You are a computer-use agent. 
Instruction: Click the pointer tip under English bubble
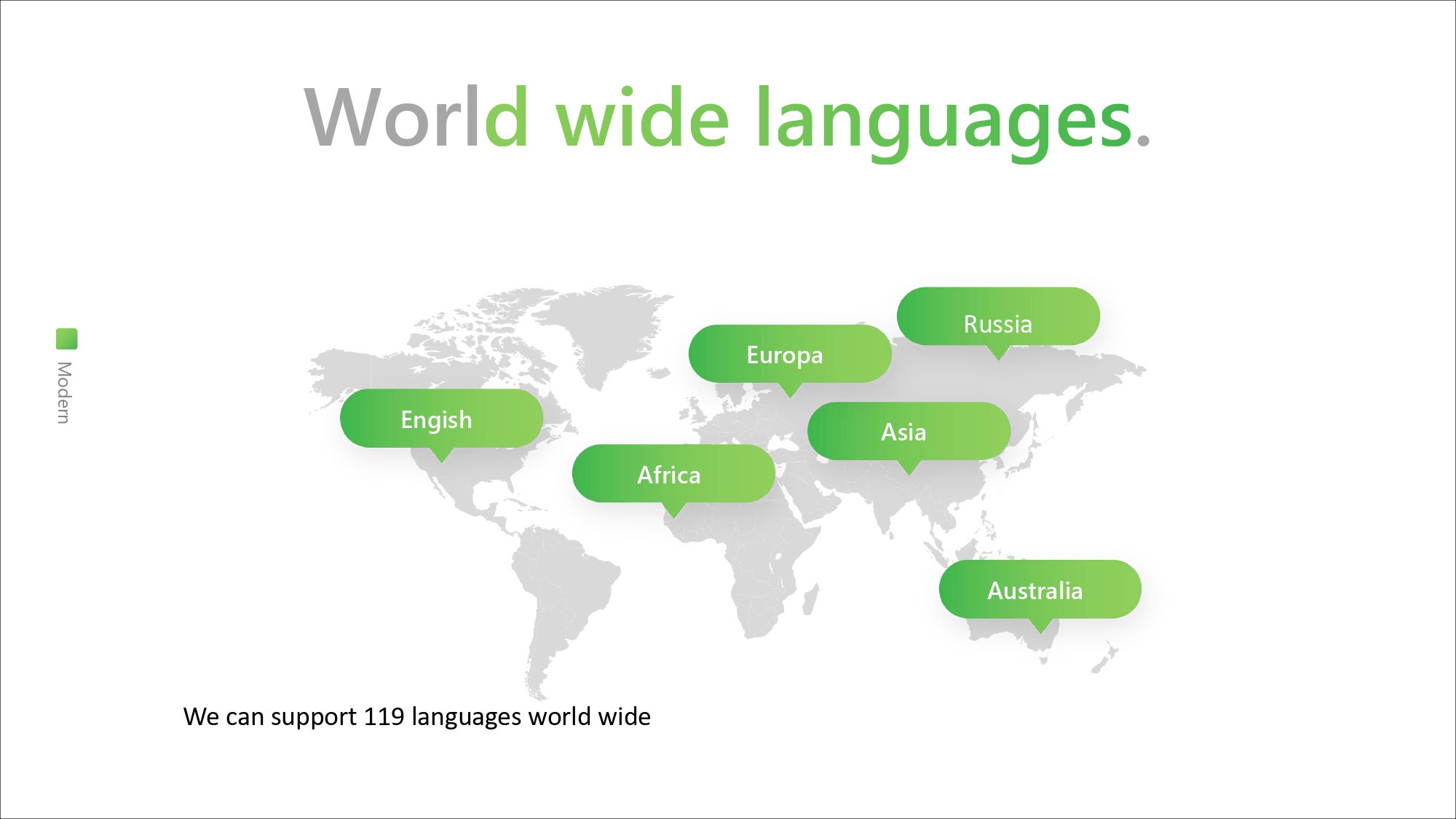click(441, 456)
